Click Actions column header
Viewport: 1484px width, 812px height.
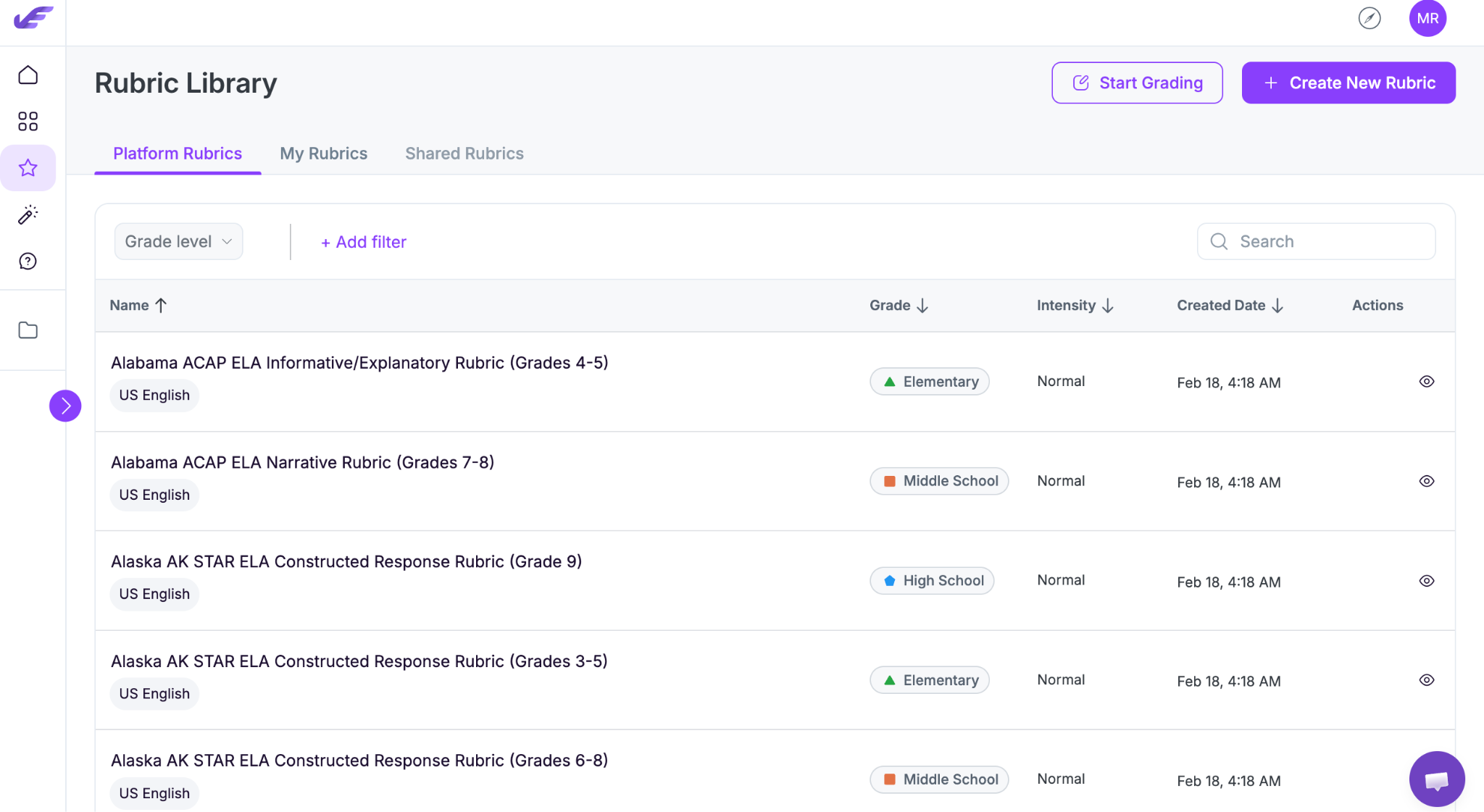(1377, 306)
